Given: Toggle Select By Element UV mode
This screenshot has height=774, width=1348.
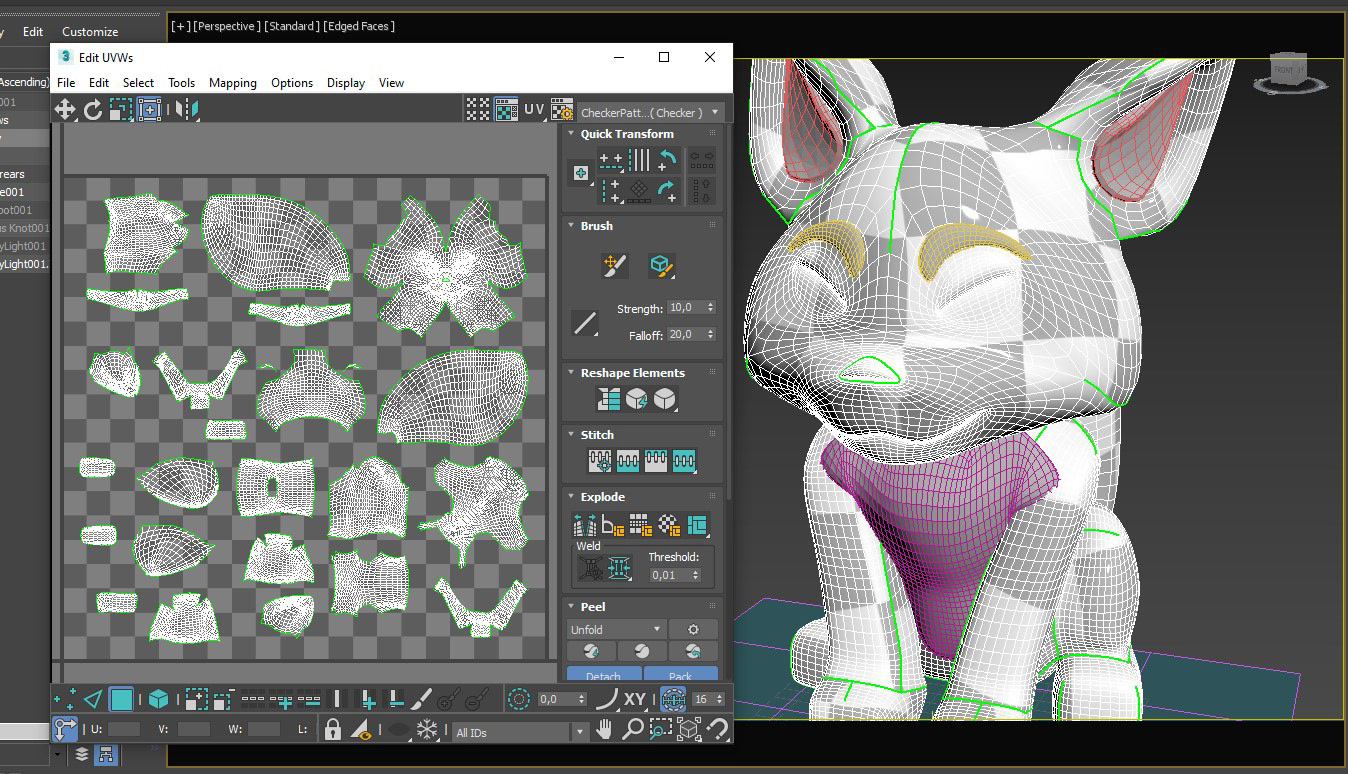Looking at the screenshot, I should point(158,699).
